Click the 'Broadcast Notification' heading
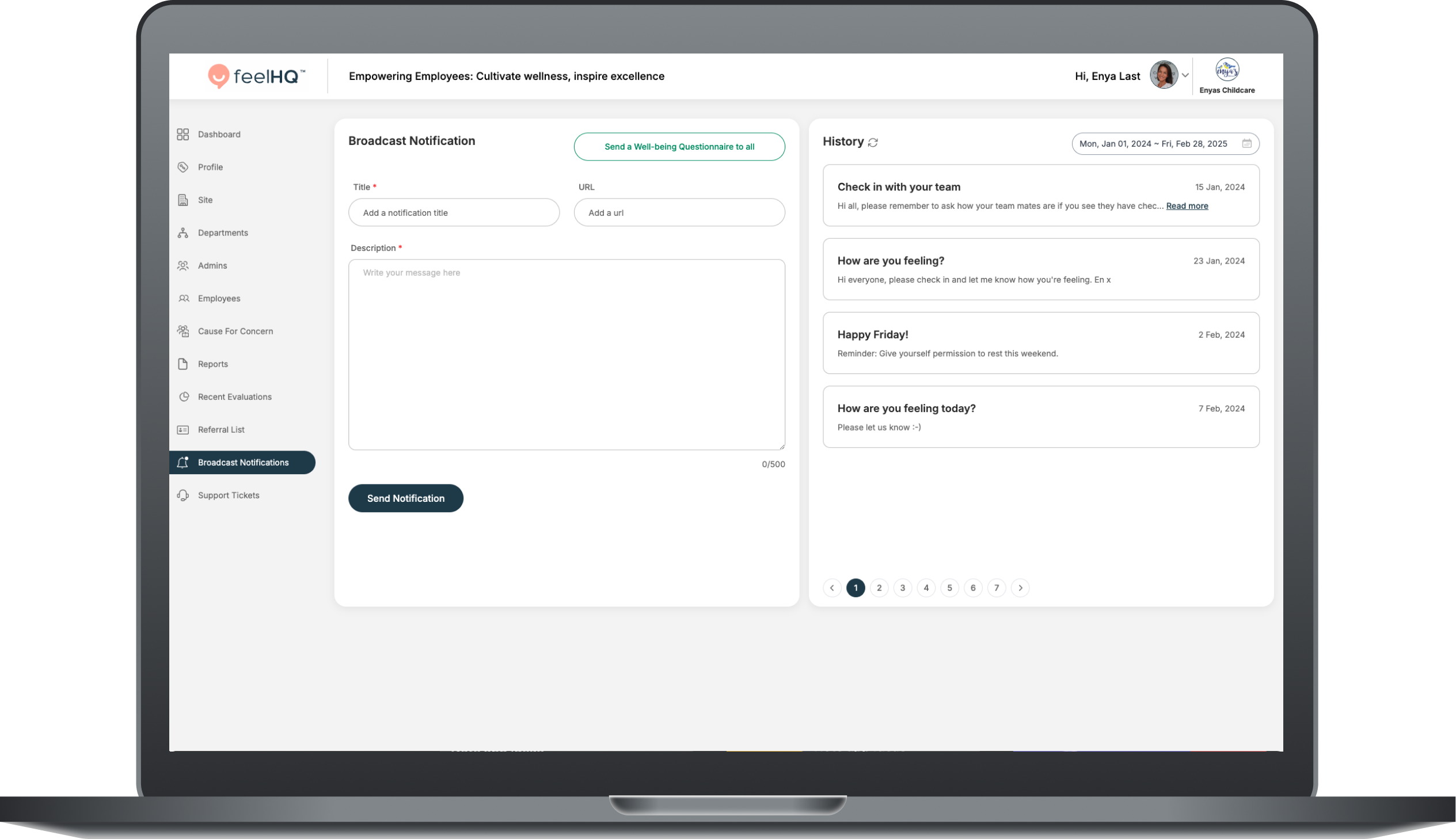The height and width of the screenshot is (839, 1456). click(412, 140)
